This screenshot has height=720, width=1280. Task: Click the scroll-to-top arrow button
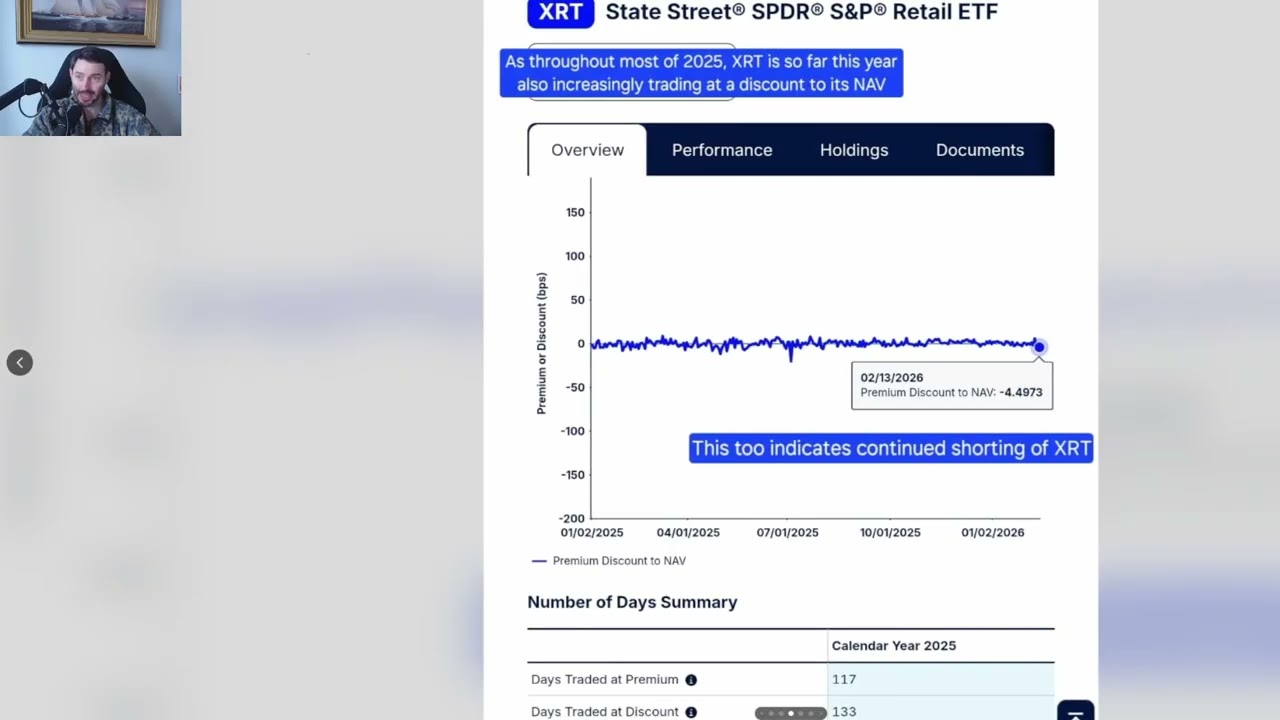[x=1075, y=711]
